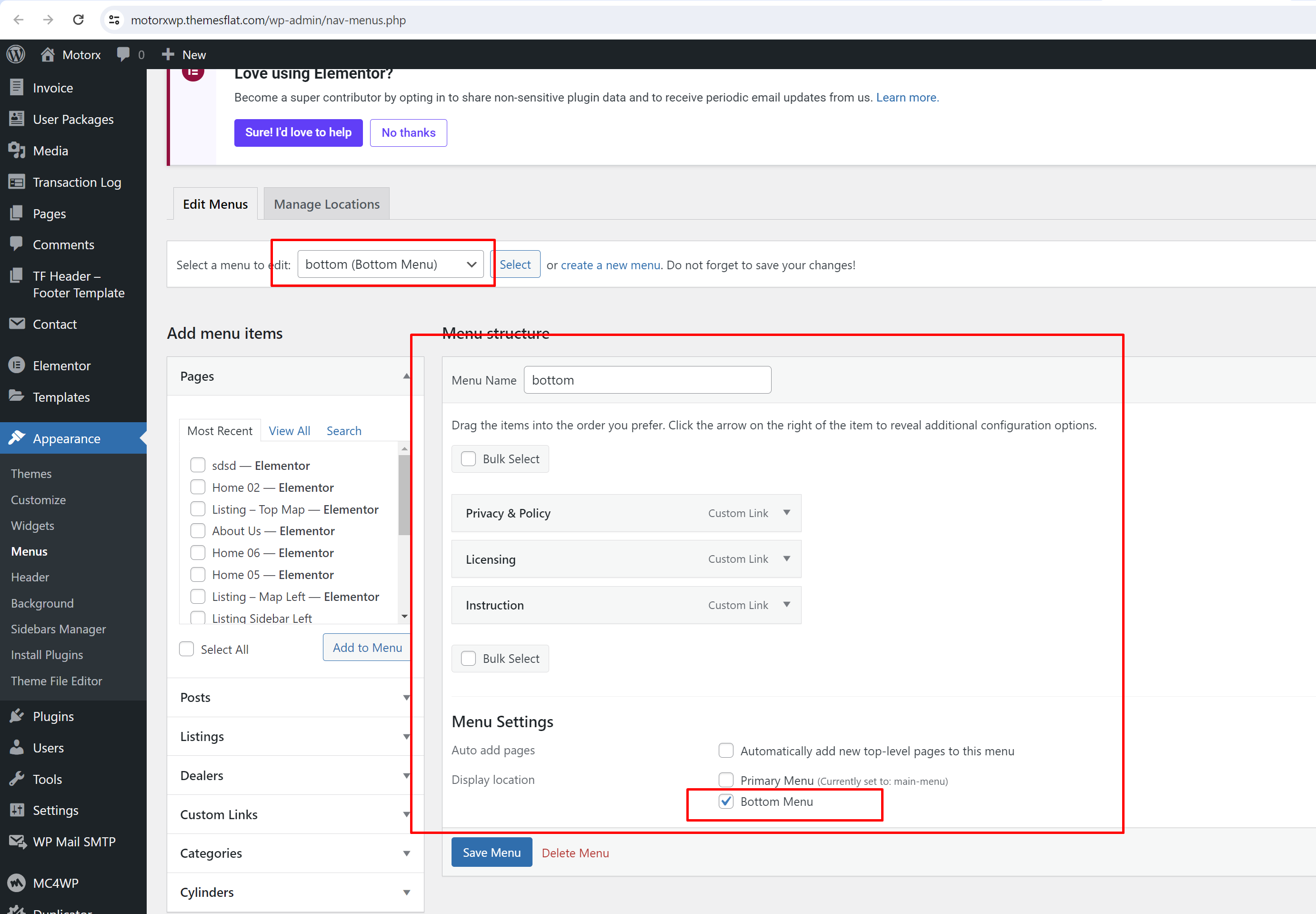Screen dimensions: 1316x914
Task: Click the Settings sliders icon
Action: (17, 810)
